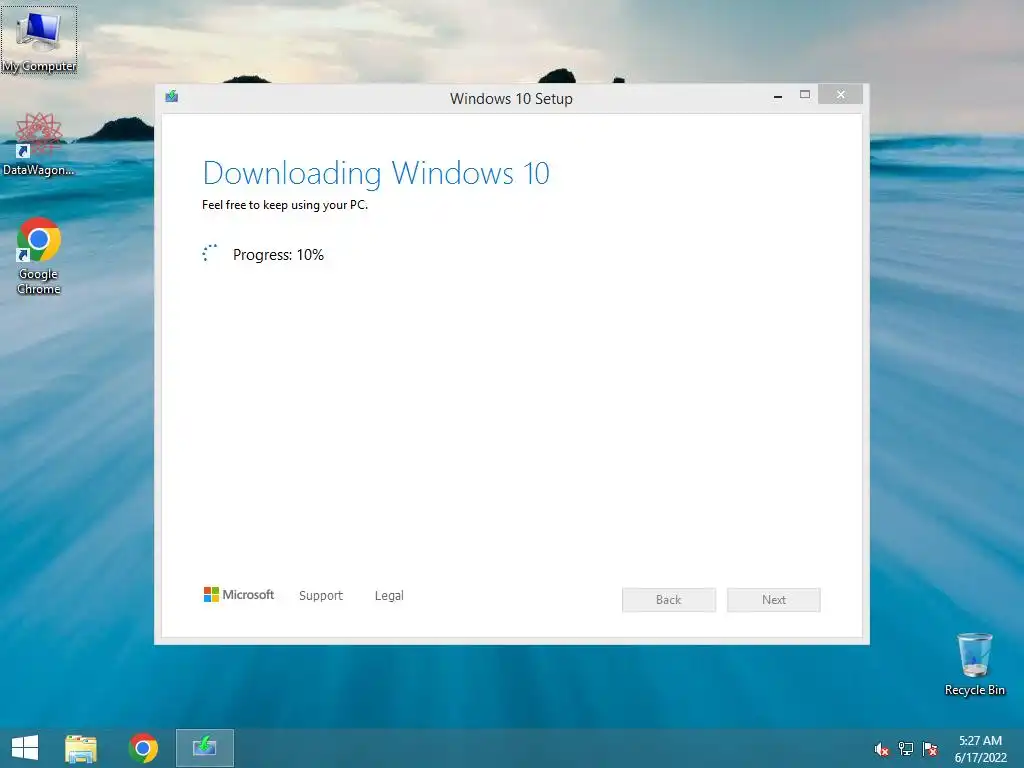Open the Legal link
The image size is (1024, 768).
pos(389,596)
